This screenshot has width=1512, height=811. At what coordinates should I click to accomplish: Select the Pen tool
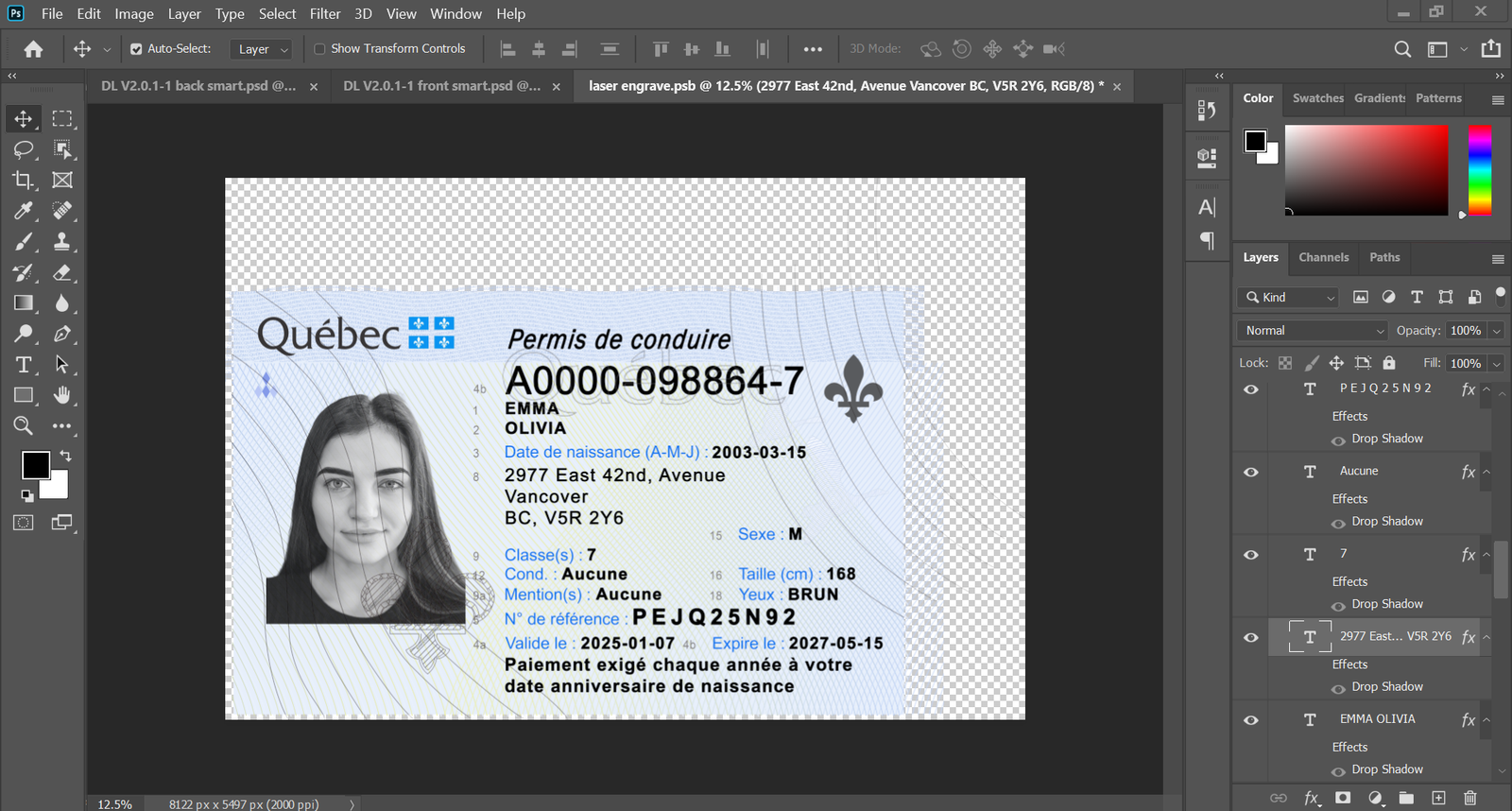pos(62,334)
